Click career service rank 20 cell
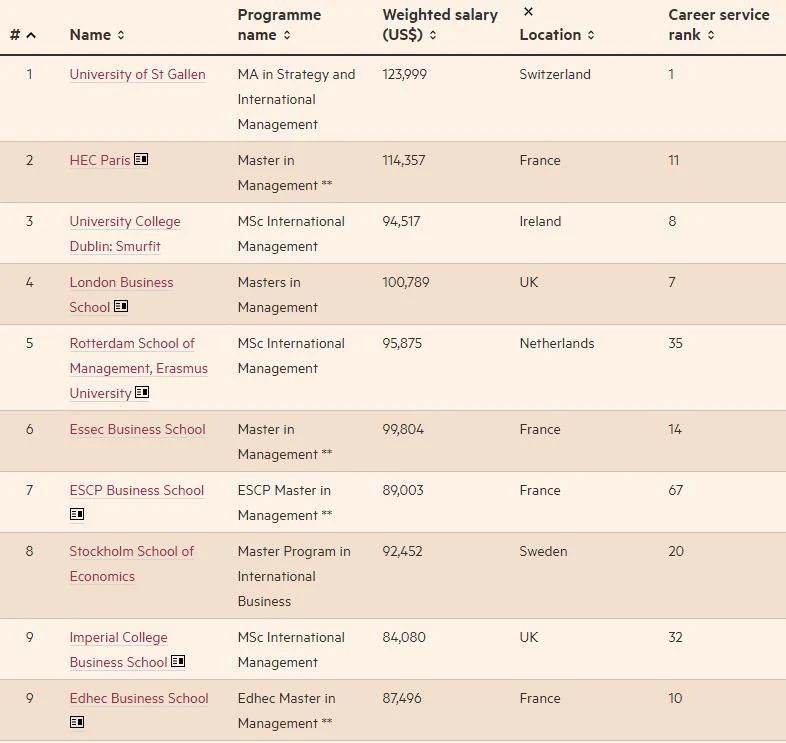786x743 pixels. [x=676, y=551]
